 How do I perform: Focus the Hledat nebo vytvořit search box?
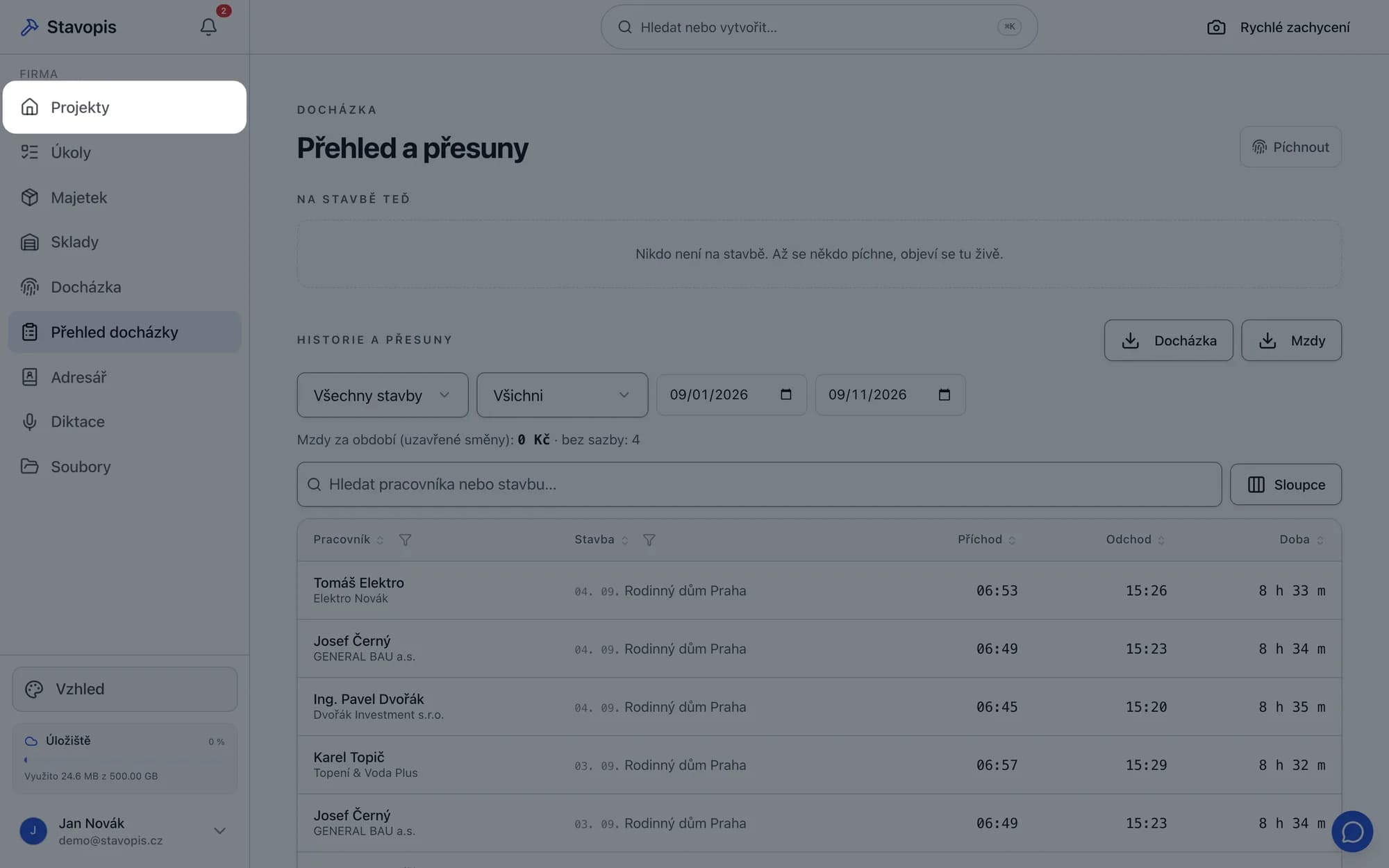pos(819,27)
